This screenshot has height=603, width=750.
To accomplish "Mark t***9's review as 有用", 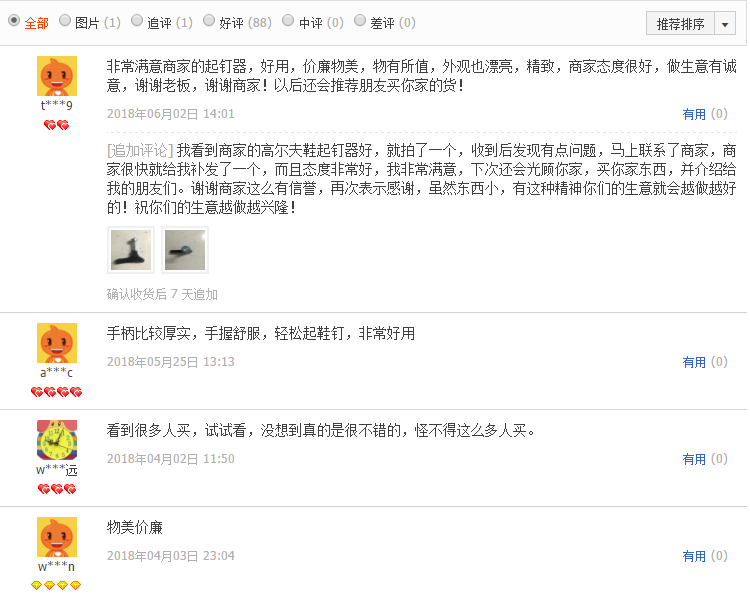I will click(694, 114).
